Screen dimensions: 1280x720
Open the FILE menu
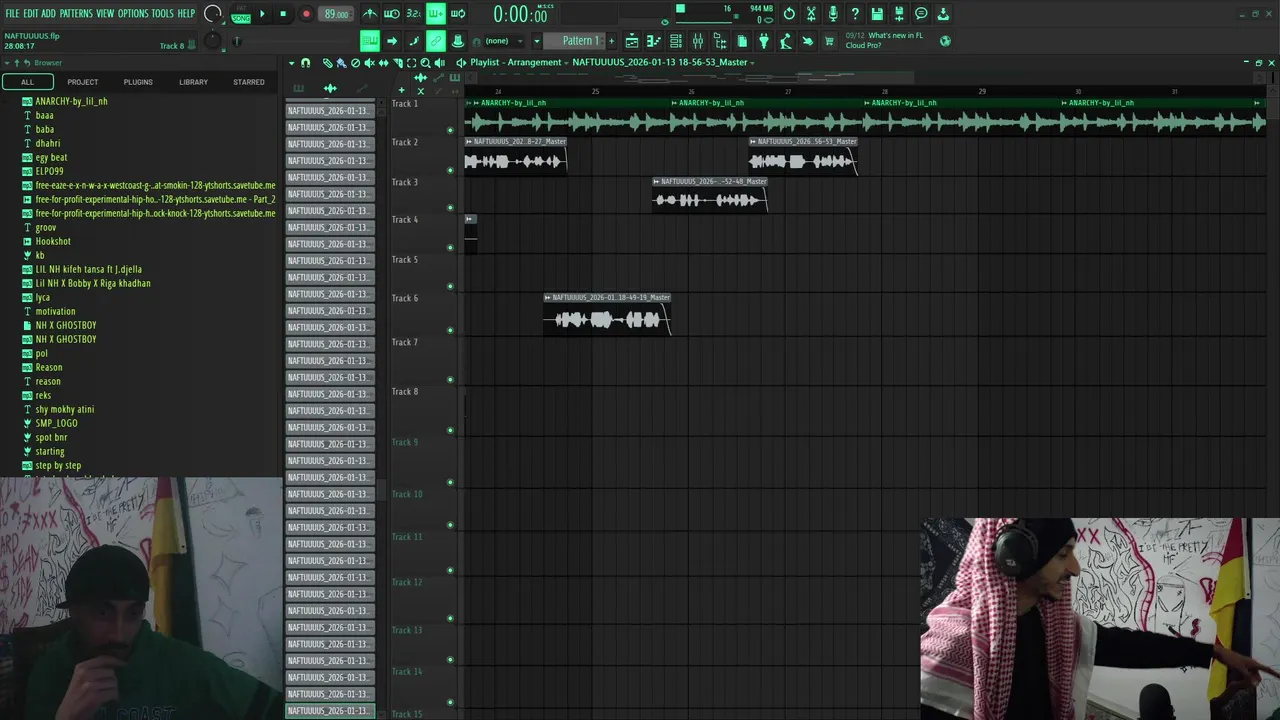[x=12, y=14]
